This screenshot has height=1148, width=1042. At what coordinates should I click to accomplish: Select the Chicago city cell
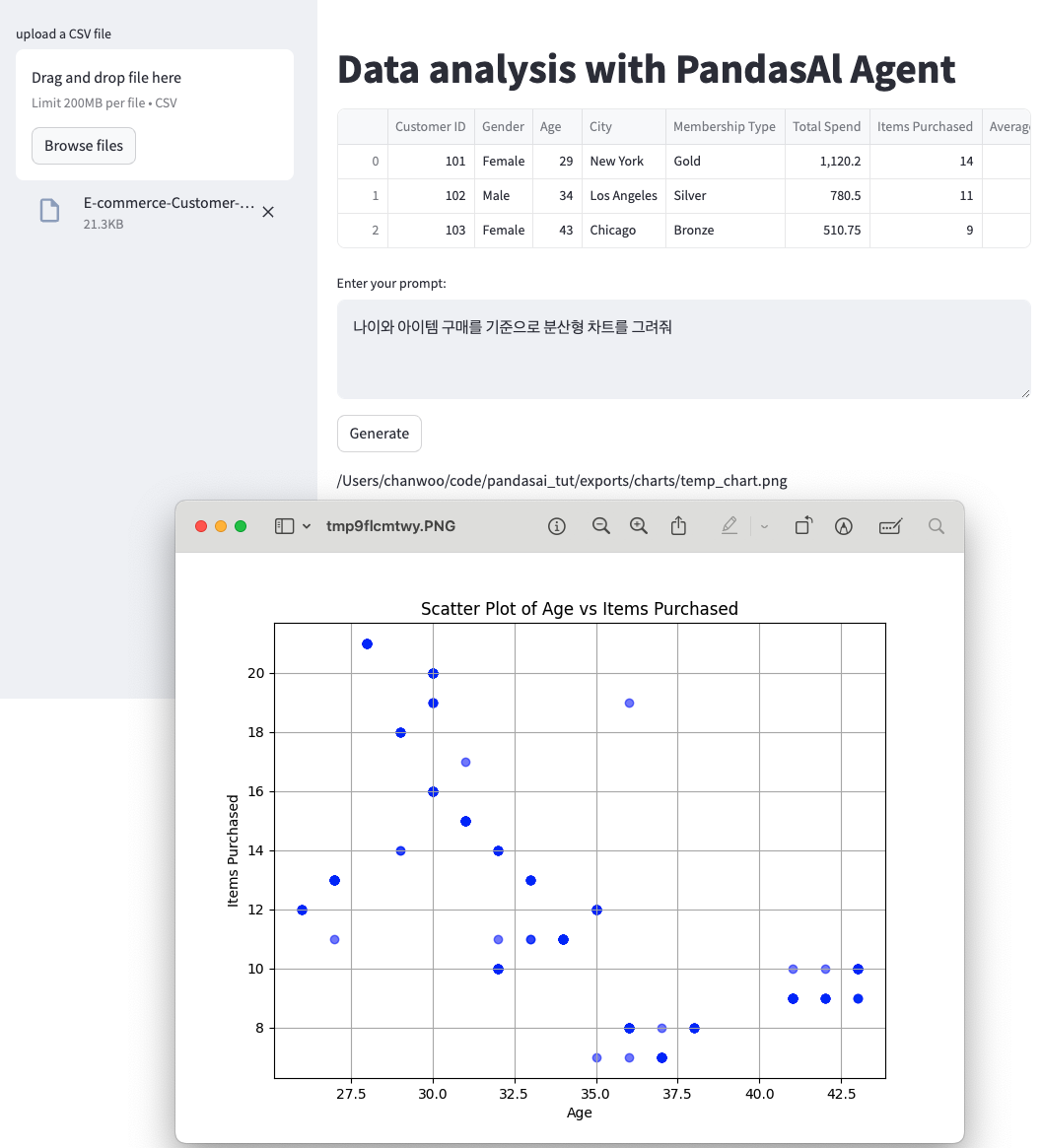click(x=623, y=230)
